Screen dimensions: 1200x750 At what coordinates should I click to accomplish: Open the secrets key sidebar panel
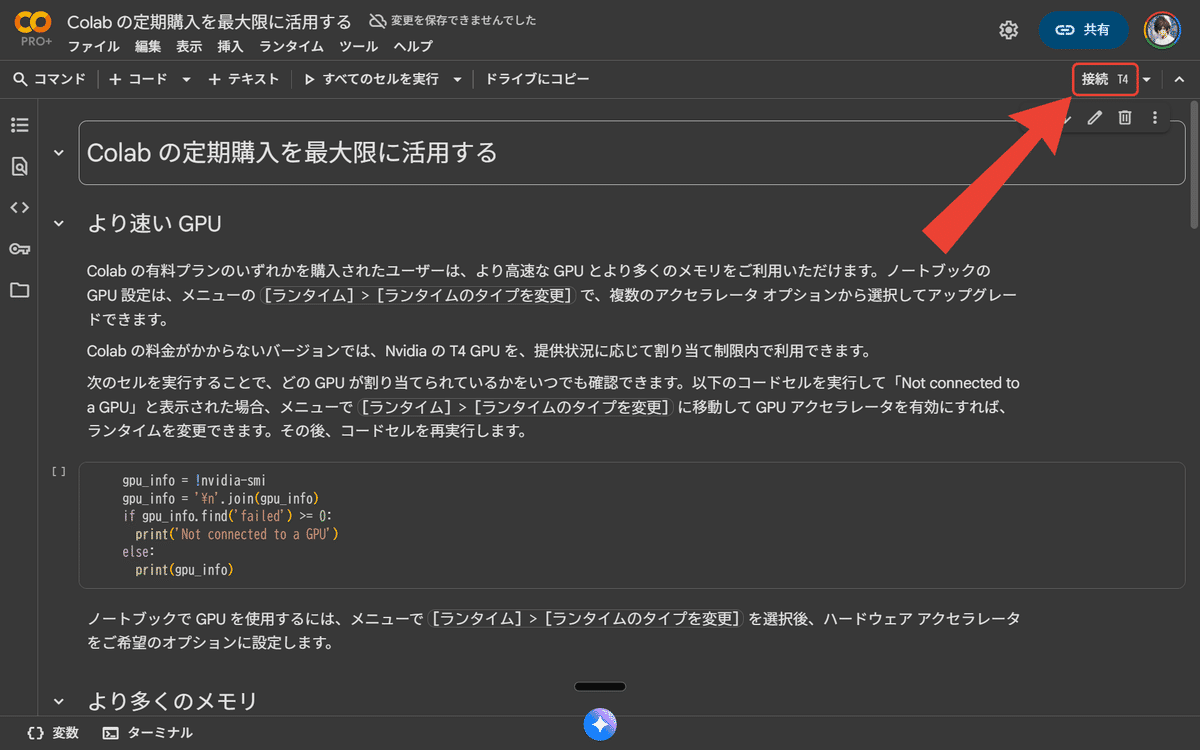19,249
